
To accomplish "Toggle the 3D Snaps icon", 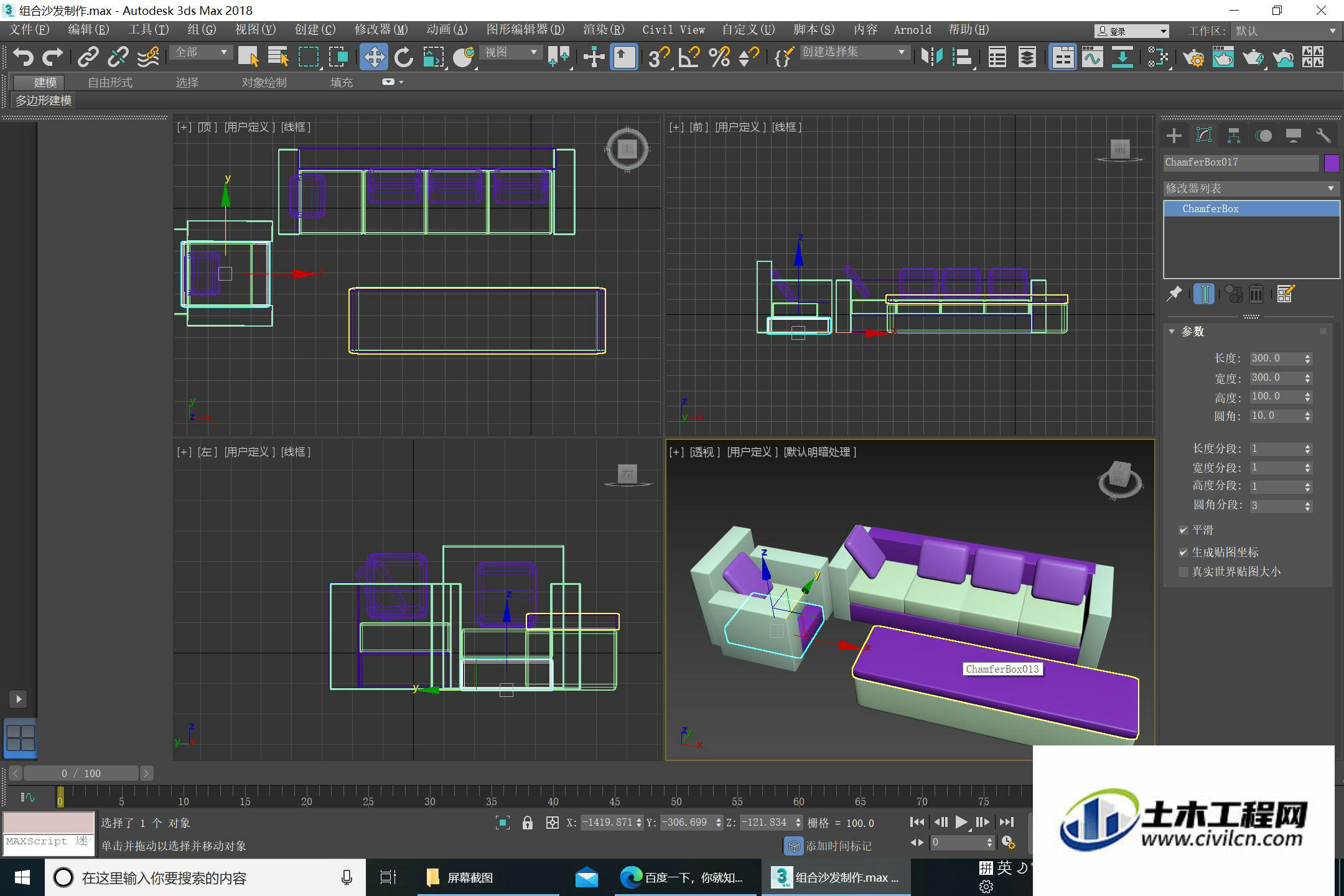I will click(658, 57).
